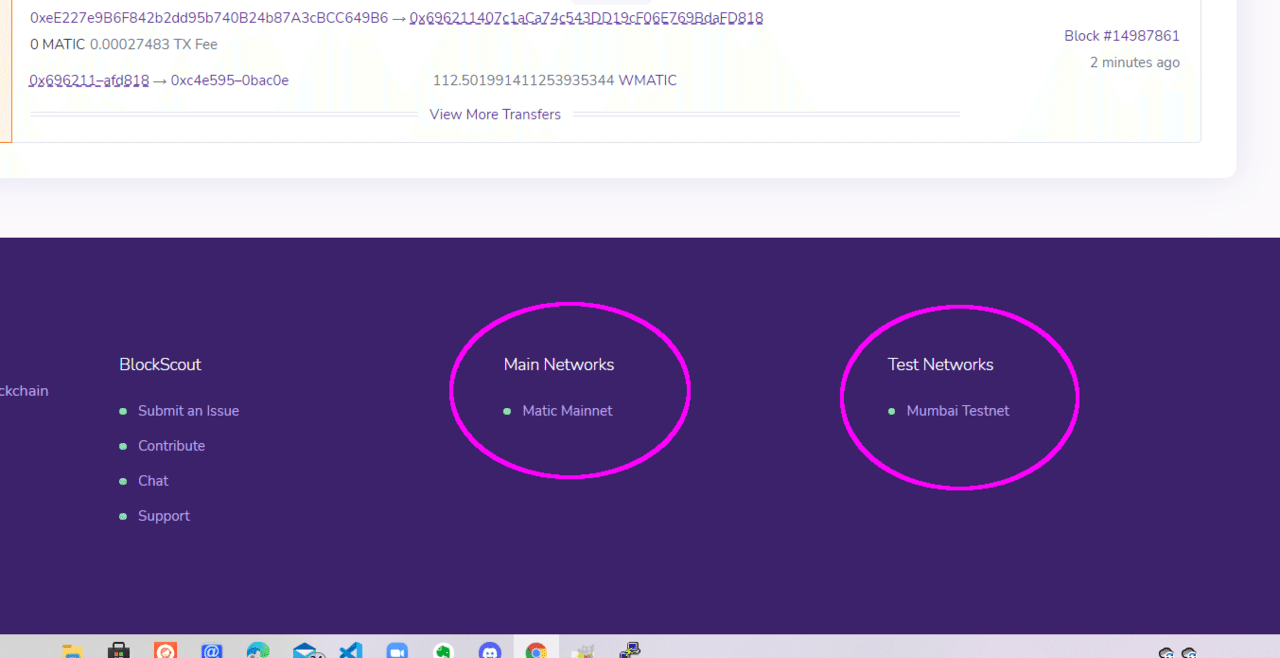Click the BlockScout footer heading

point(160,365)
